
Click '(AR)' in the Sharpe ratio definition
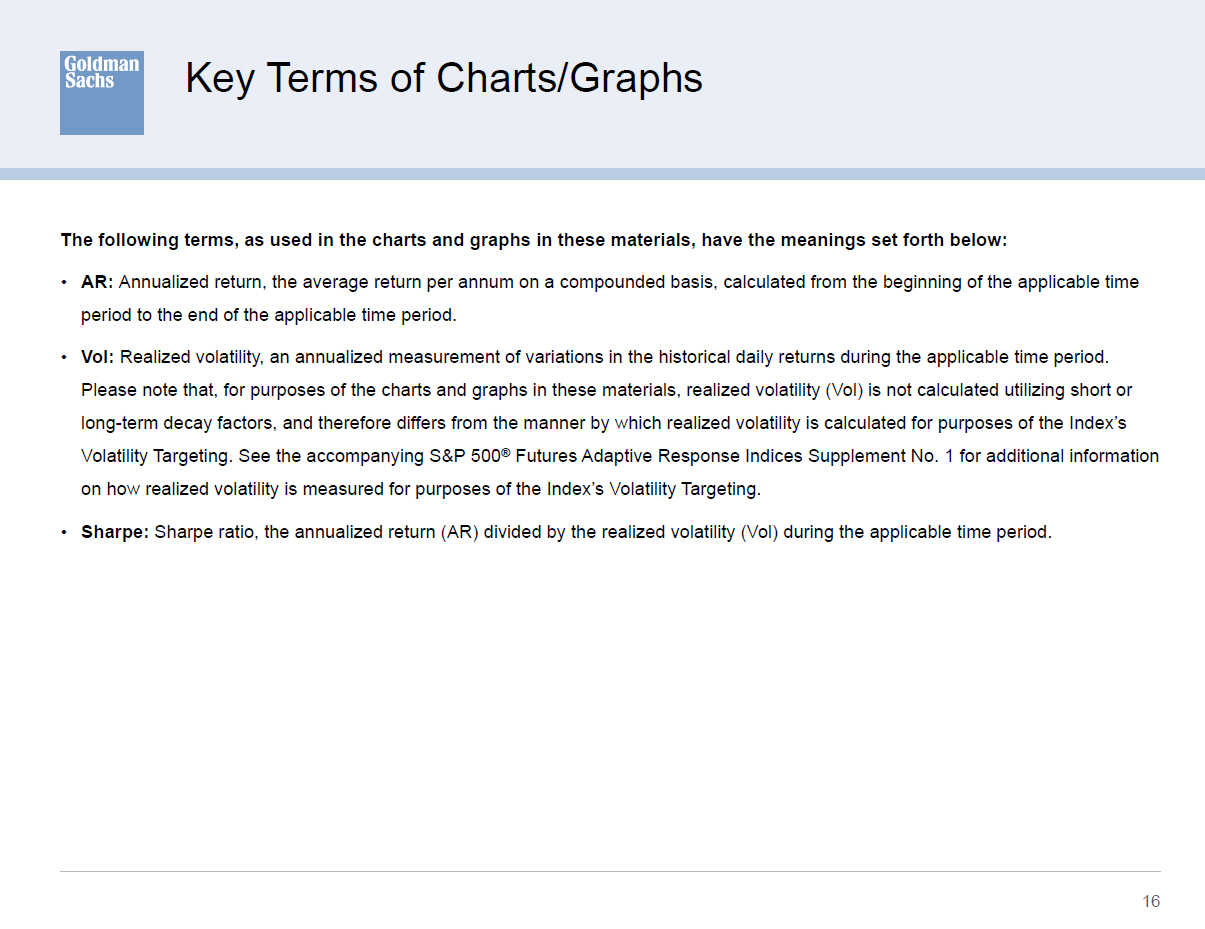click(458, 532)
